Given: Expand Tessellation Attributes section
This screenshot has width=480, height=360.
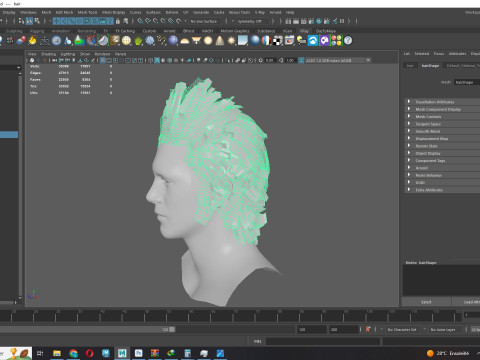Looking at the screenshot, I should click(442, 102).
